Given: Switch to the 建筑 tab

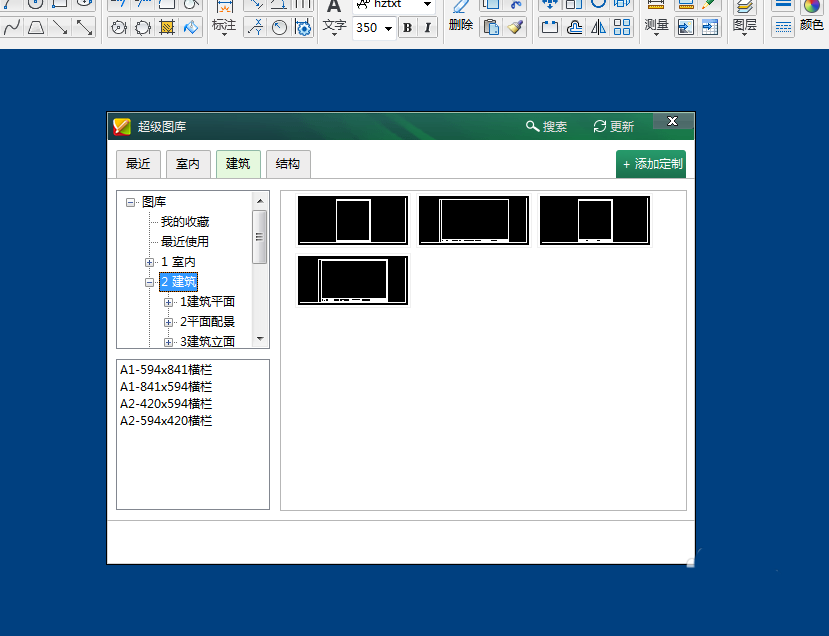Looking at the screenshot, I should [x=238, y=164].
